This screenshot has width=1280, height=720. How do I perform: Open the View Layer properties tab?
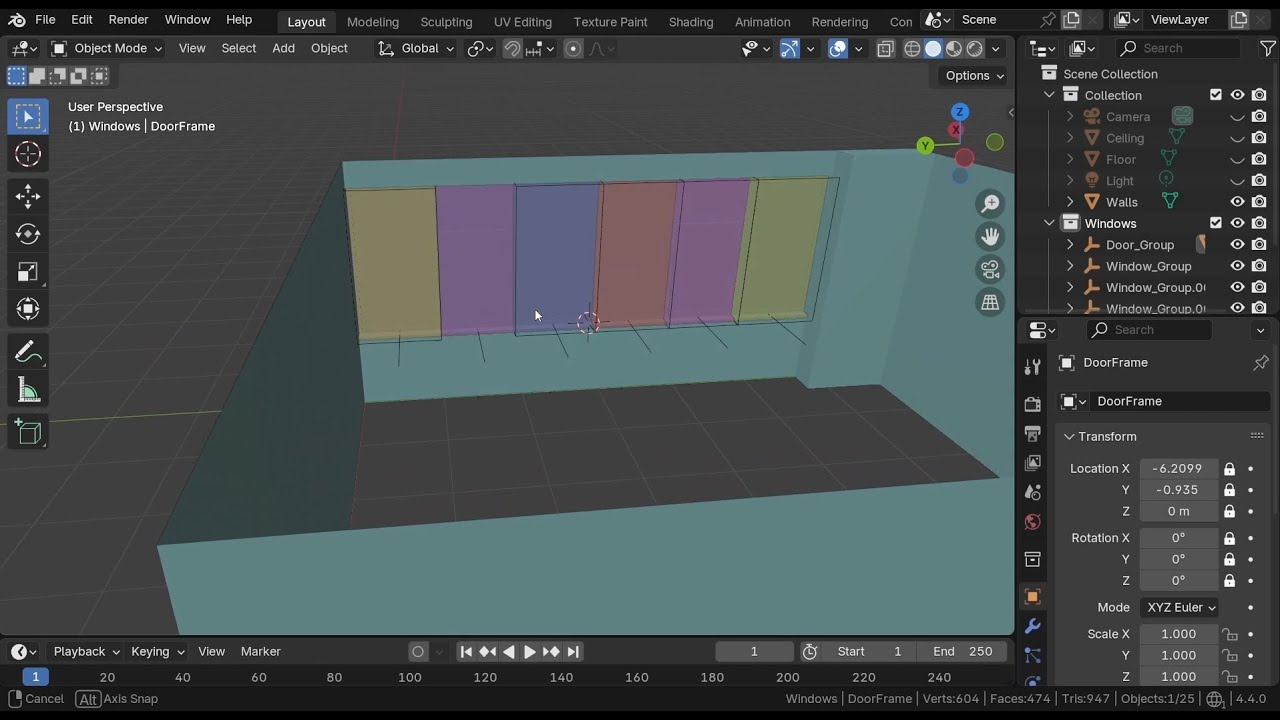pyautogui.click(x=1032, y=463)
